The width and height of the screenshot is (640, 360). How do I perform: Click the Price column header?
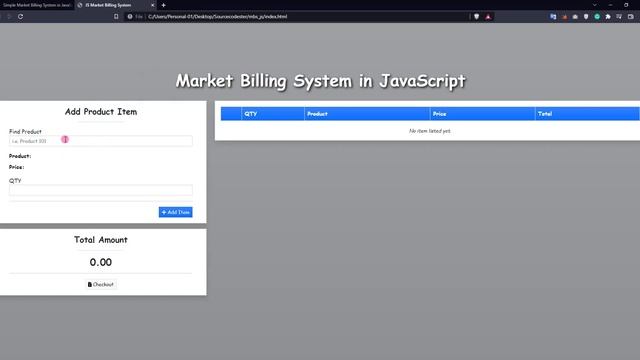point(482,114)
